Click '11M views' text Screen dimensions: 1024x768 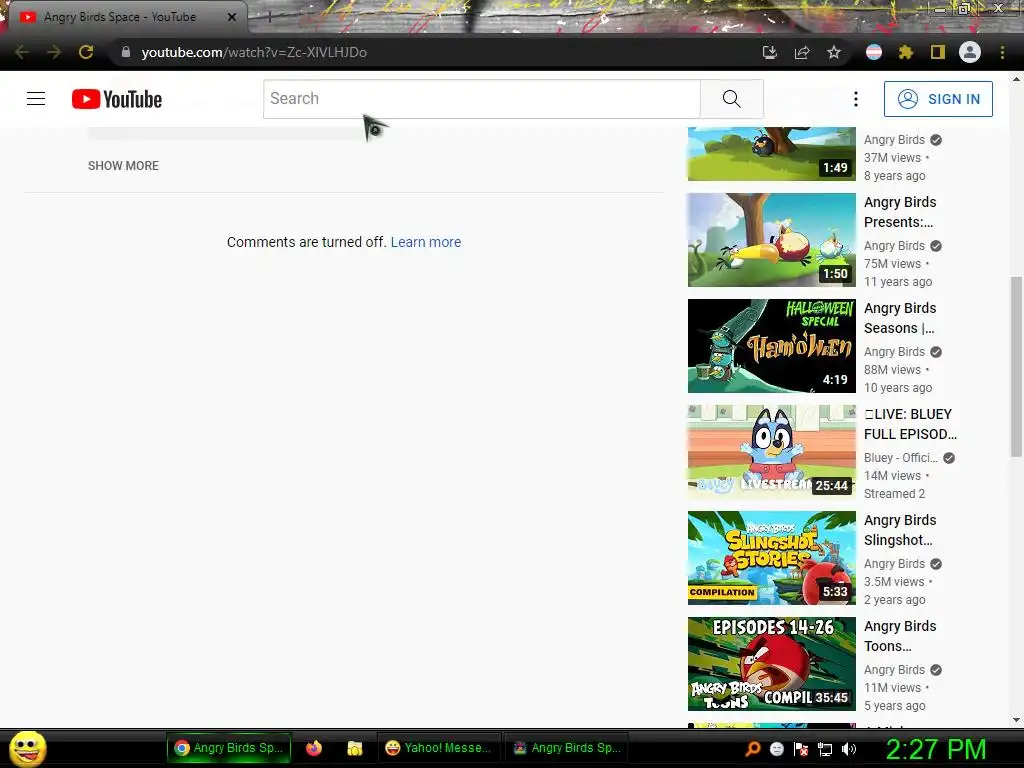point(892,688)
